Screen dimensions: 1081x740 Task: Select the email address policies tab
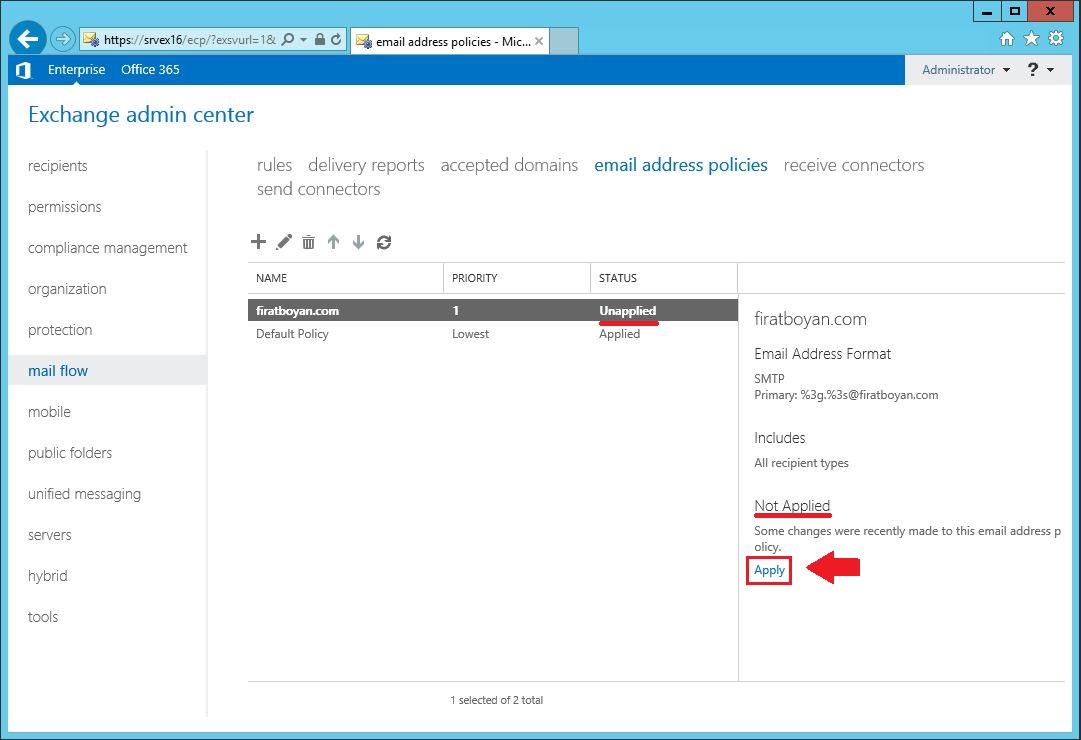(x=680, y=166)
